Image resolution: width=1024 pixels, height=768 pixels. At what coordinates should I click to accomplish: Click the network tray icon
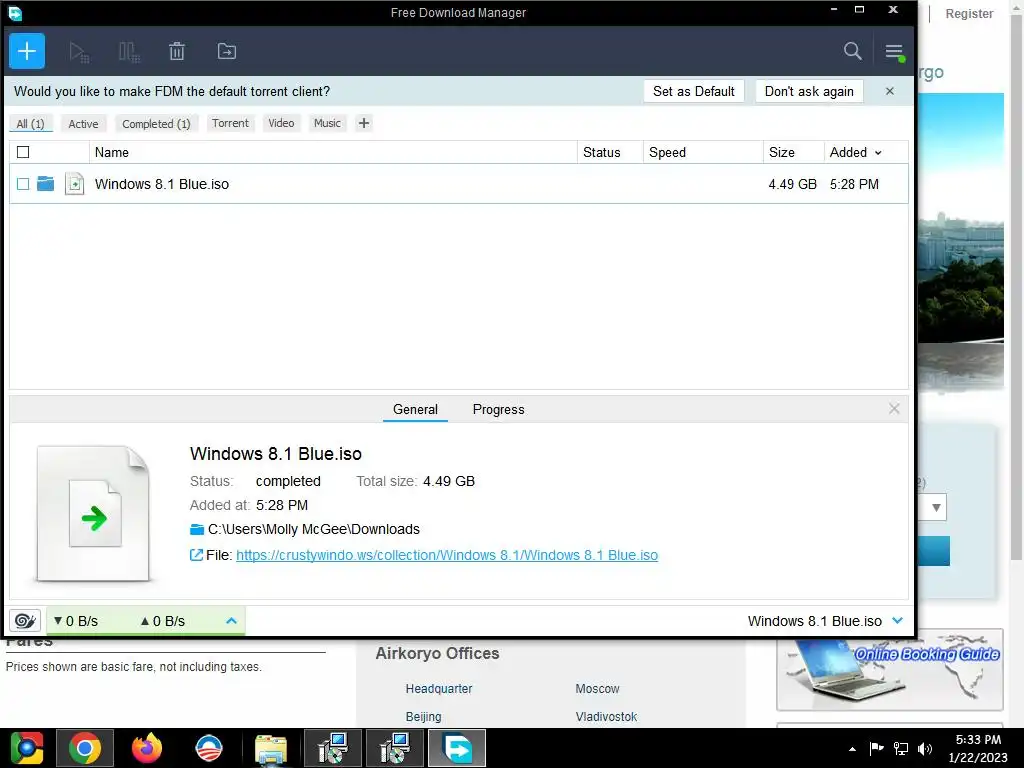(901, 749)
